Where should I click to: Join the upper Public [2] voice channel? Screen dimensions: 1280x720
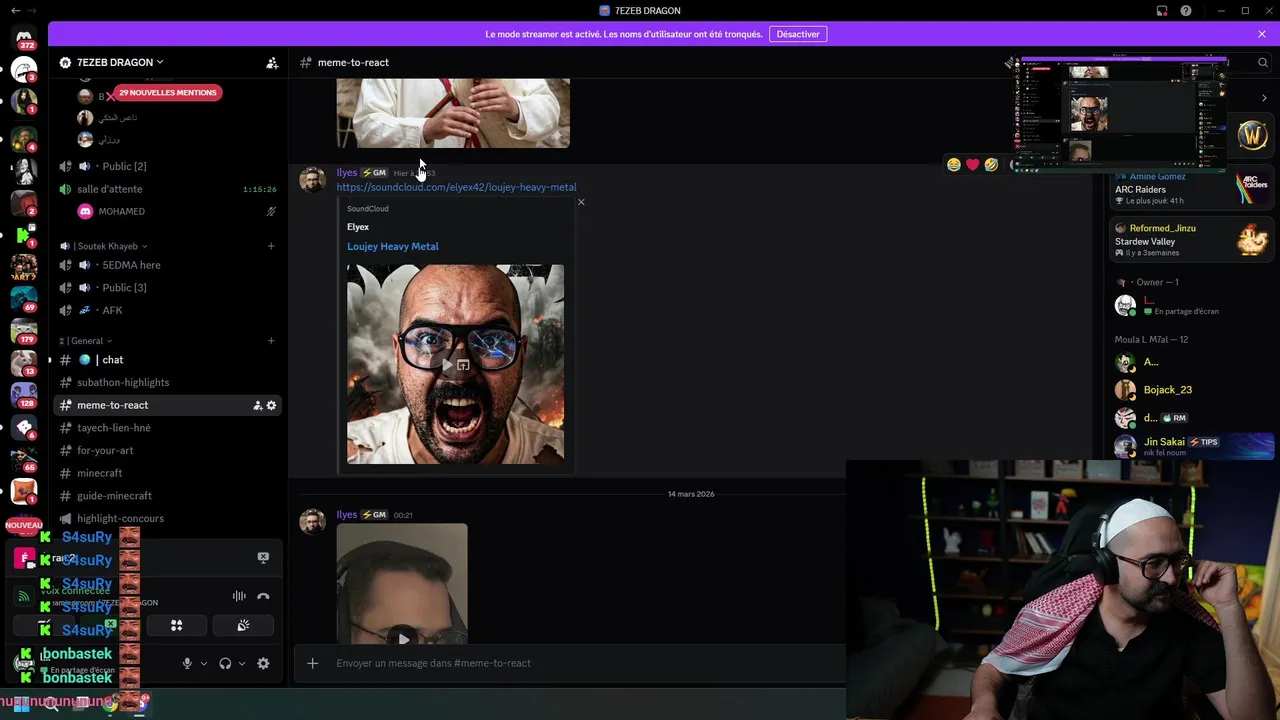point(167,166)
